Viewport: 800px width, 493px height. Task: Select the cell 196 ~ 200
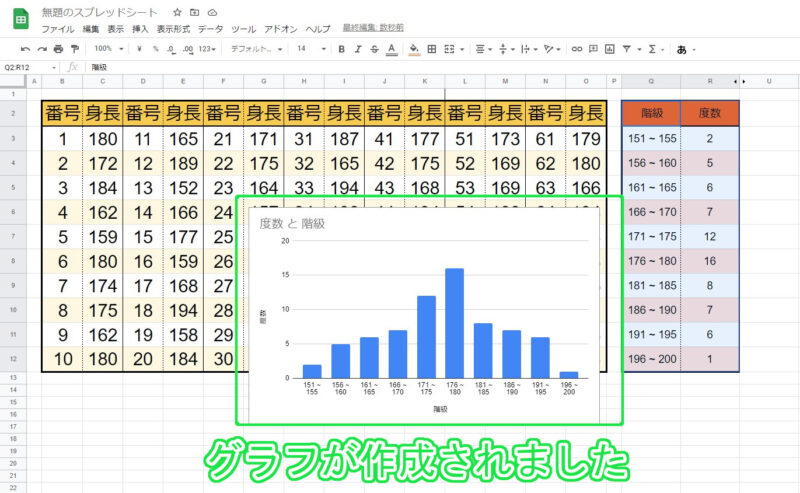[652, 359]
